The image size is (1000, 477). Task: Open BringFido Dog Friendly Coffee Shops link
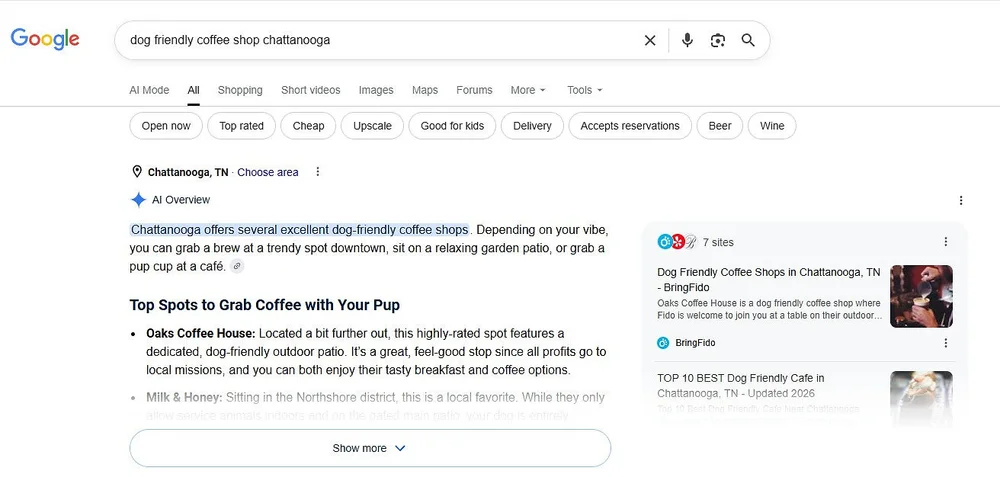[x=768, y=279]
